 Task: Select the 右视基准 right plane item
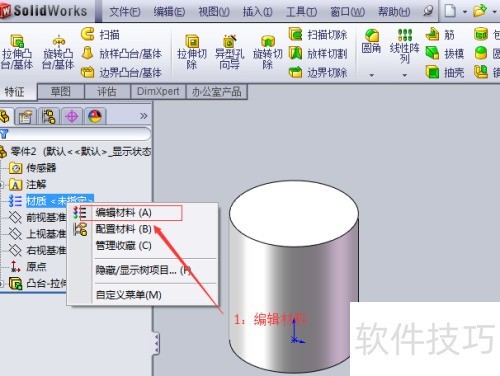[x=37, y=250]
